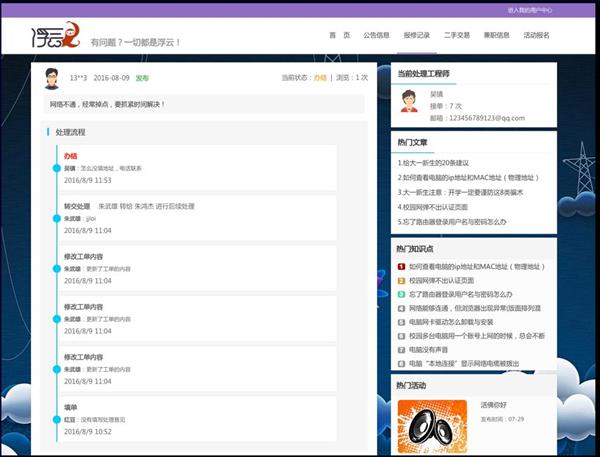Click orange rank 2 badge in 热门知识点
The height and width of the screenshot is (457, 600).
click(401, 281)
